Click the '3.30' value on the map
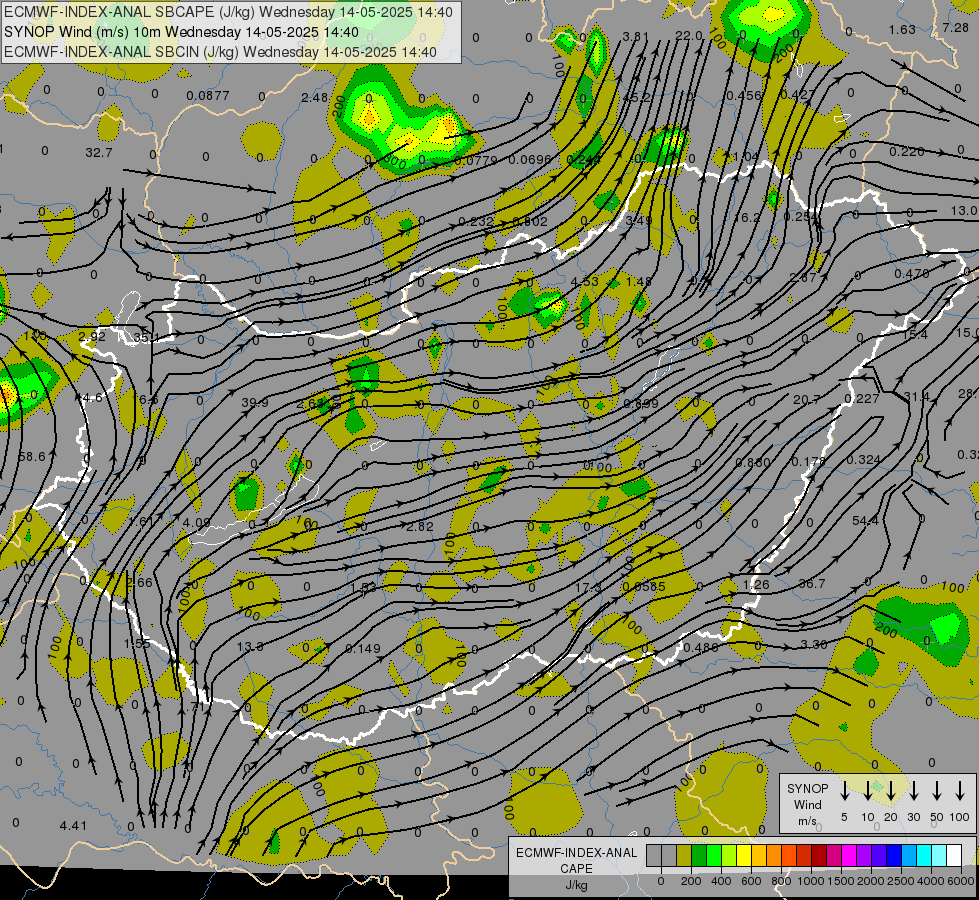Image resolution: width=979 pixels, height=900 pixels. [x=814, y=644]
